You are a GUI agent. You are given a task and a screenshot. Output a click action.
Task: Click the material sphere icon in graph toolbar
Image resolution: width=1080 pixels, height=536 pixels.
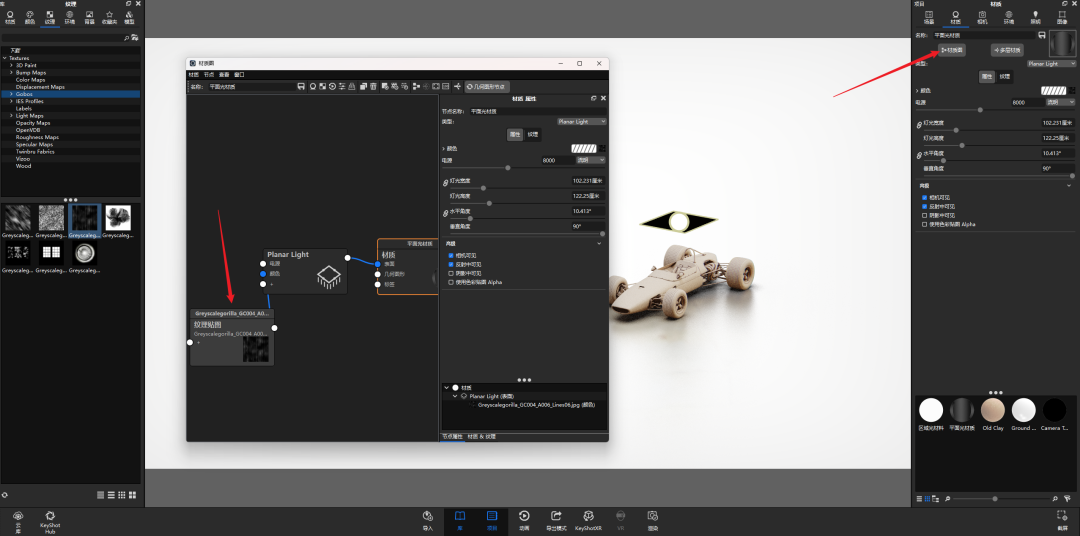click(x=312, y=86)
